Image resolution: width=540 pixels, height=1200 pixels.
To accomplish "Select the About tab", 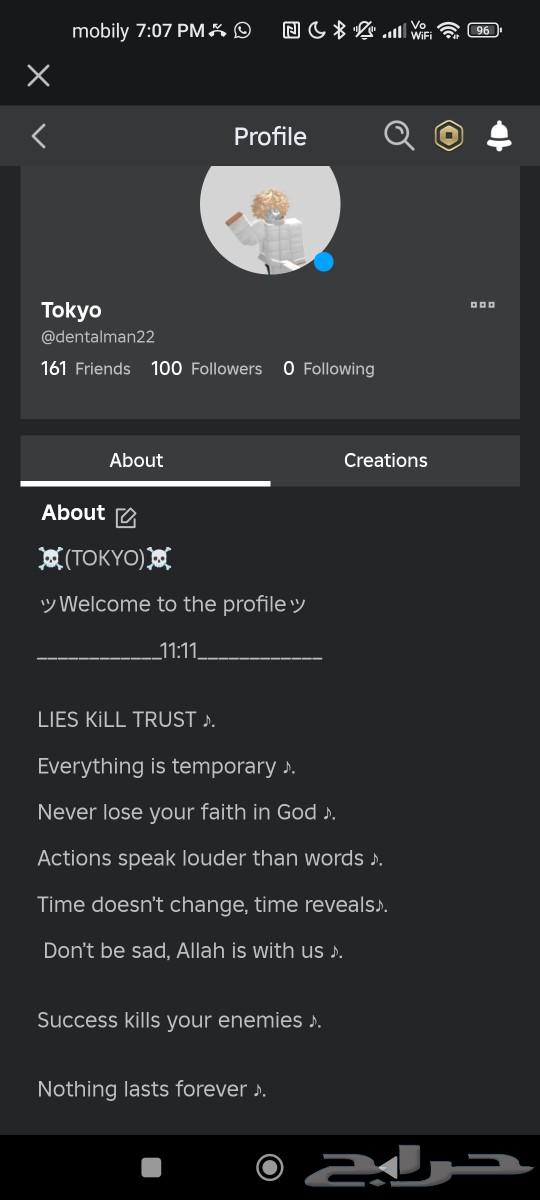I will (x=136, y=460).
